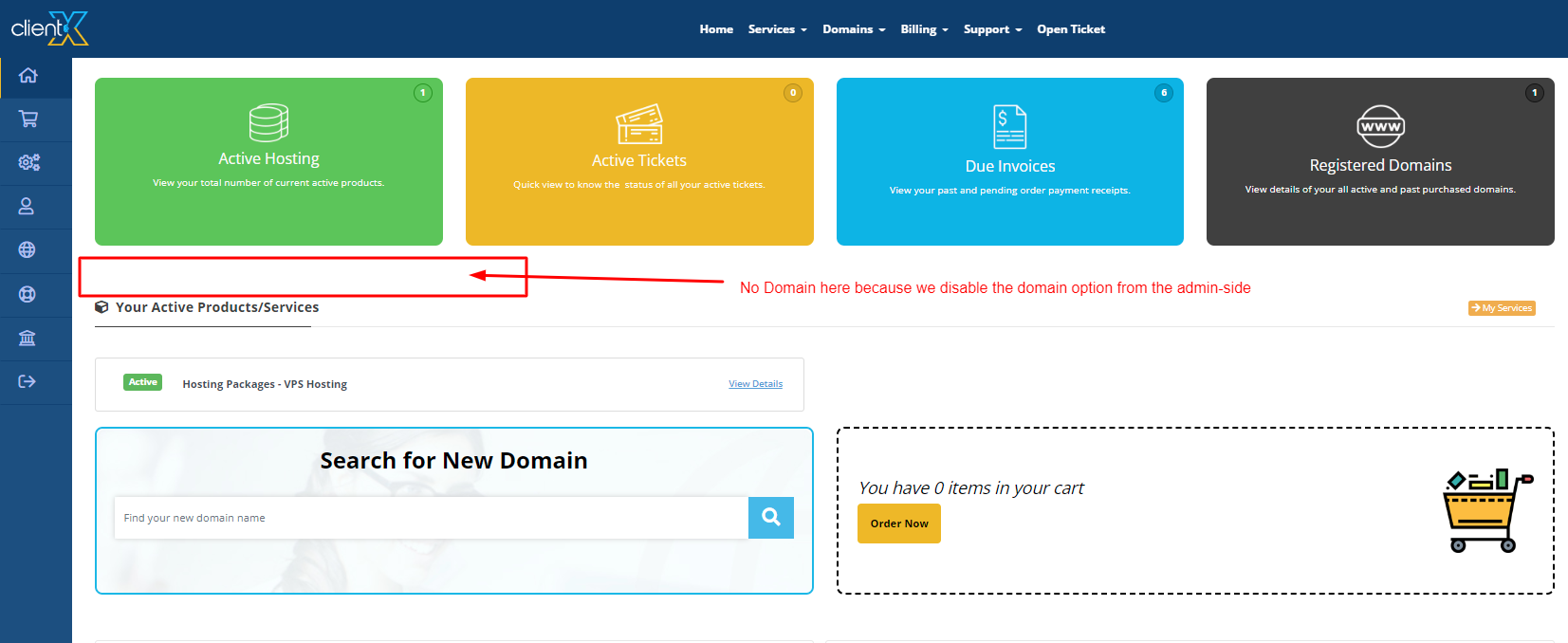Select the globe domains sidebar icon

pos(28,250)
